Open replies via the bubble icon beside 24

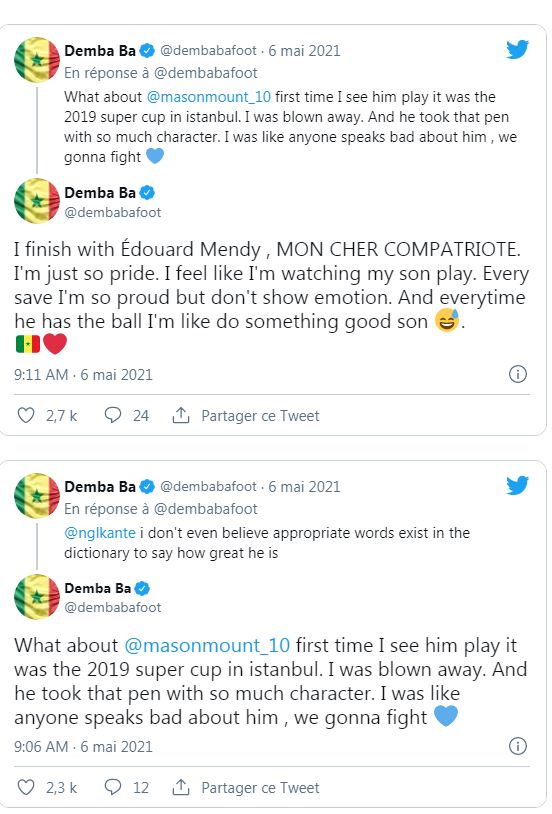click(113, 415)
